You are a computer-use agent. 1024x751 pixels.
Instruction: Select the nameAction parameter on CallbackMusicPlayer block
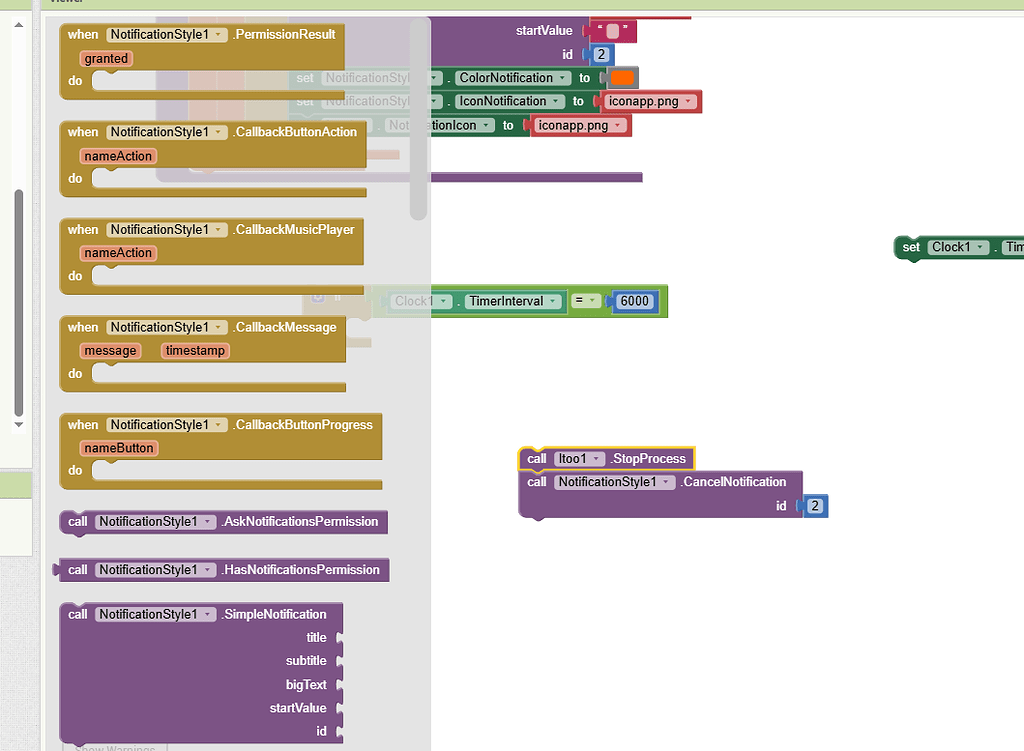click(x=117, y=253)
